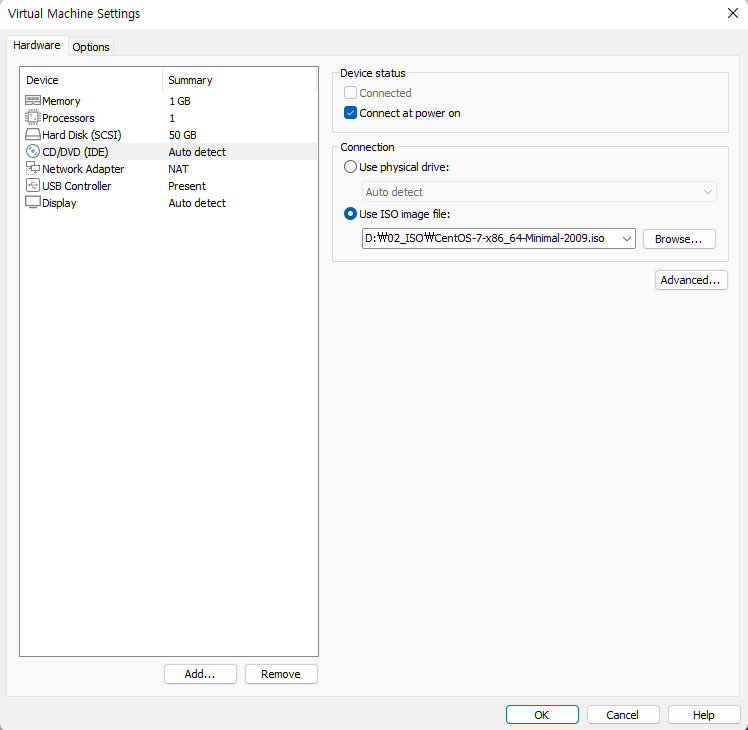The height and width of the screenshot is (730, 748).
Task: Click the Memory device icon
Action: (x=32, y=101)
